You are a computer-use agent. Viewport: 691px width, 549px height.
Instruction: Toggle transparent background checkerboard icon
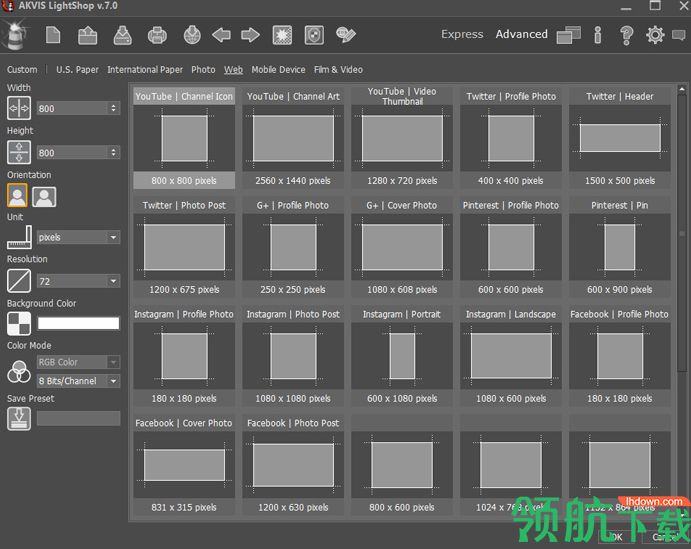19,324
